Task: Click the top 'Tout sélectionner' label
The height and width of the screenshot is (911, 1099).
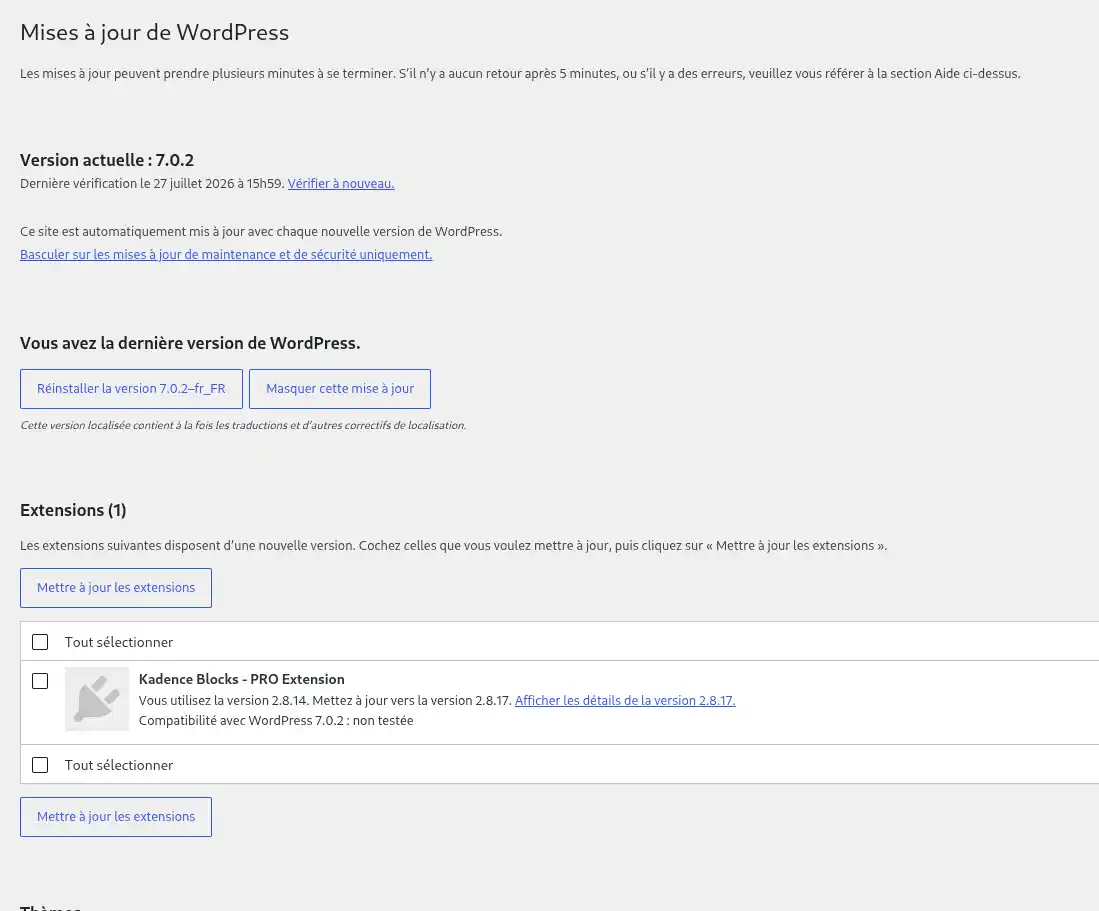Action: pos(118,642)
